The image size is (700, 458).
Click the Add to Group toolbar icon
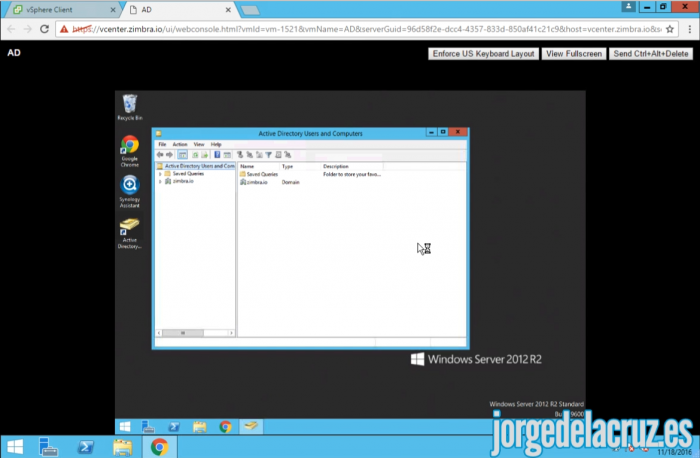288,155
